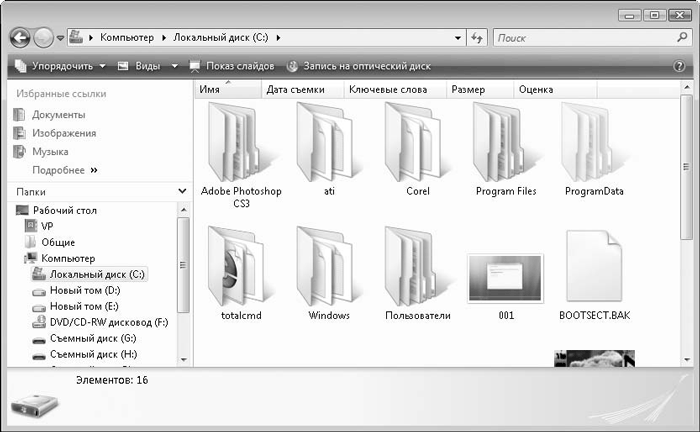Click Запись на оптический диск
700x432 pixels.
coord(359,66)
